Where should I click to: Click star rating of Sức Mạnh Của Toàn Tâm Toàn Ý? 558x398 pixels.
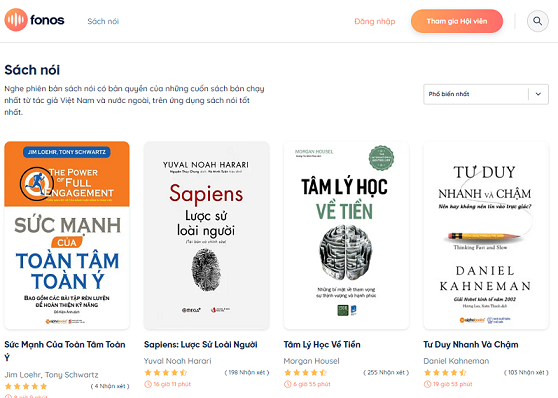coord(26,386)
